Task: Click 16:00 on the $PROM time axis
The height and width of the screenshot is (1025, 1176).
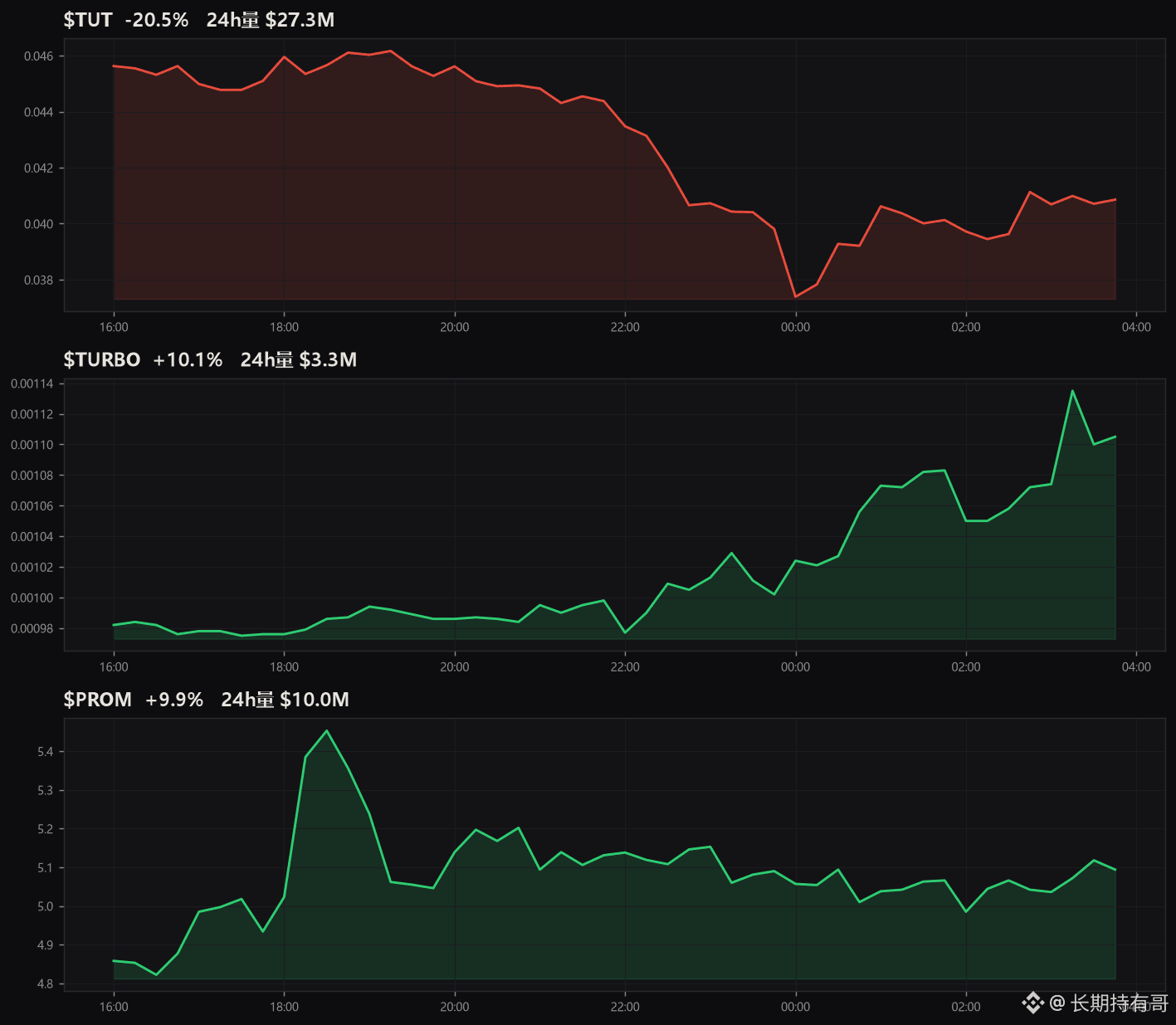Action: pos(114,1007)
